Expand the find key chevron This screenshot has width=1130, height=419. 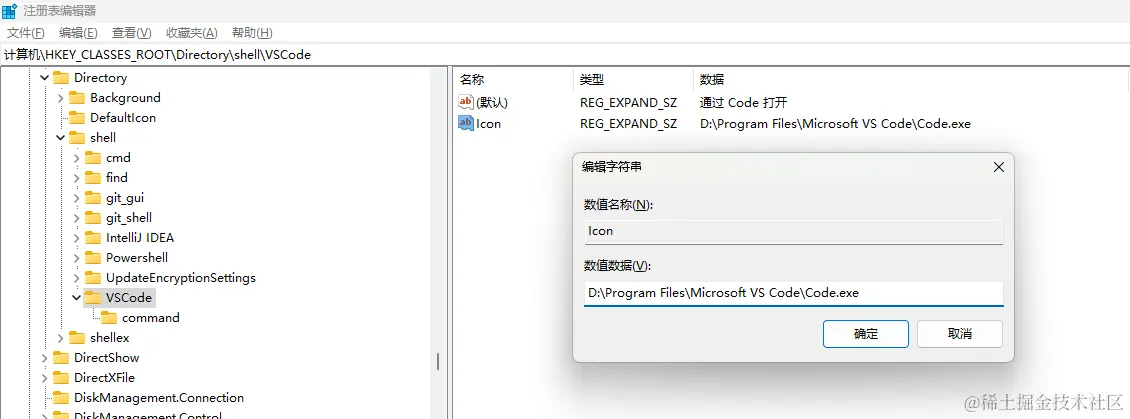76,177
